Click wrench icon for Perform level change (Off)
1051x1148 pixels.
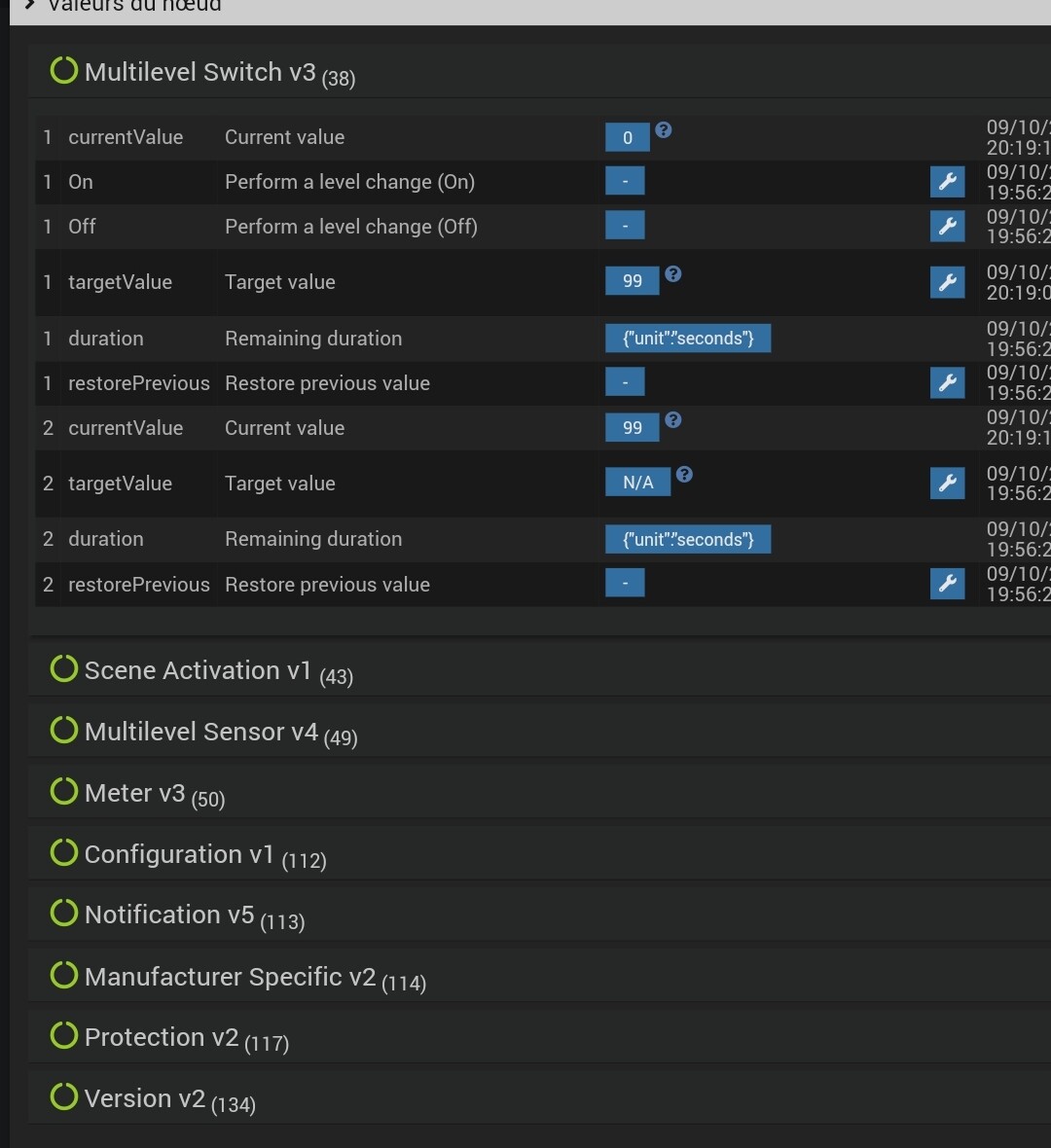pyautogui.click(x=947, y=227)
